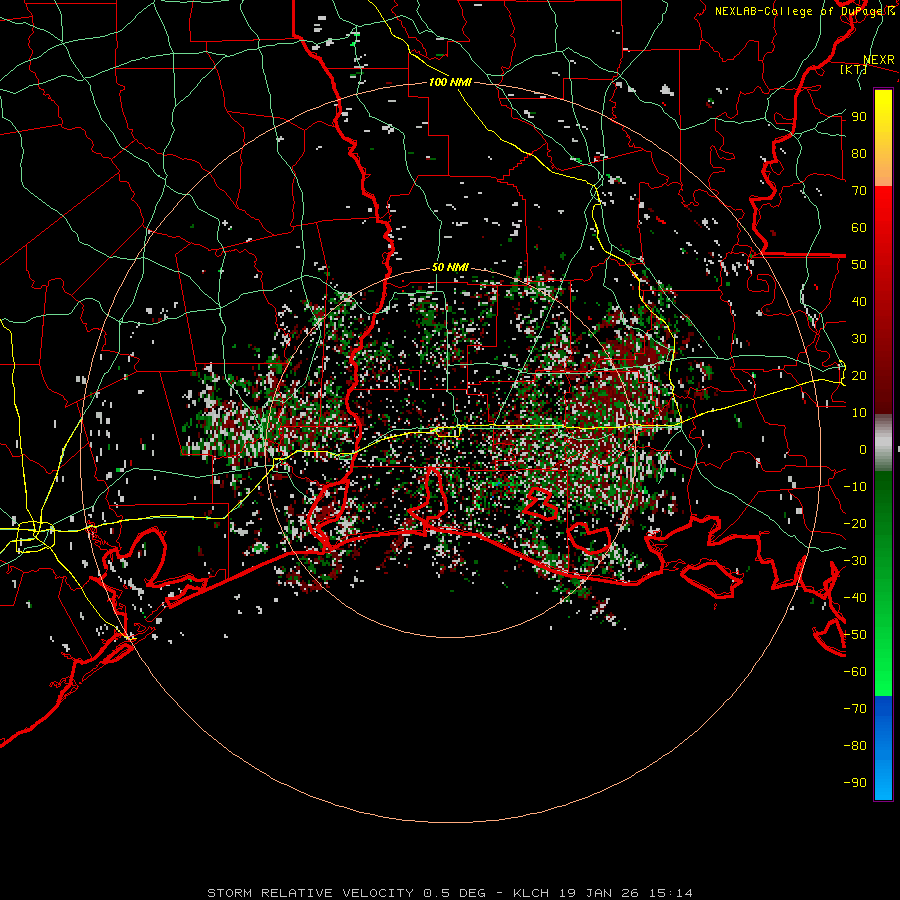Click the 50 NMI range ring label

click(450, 267)
